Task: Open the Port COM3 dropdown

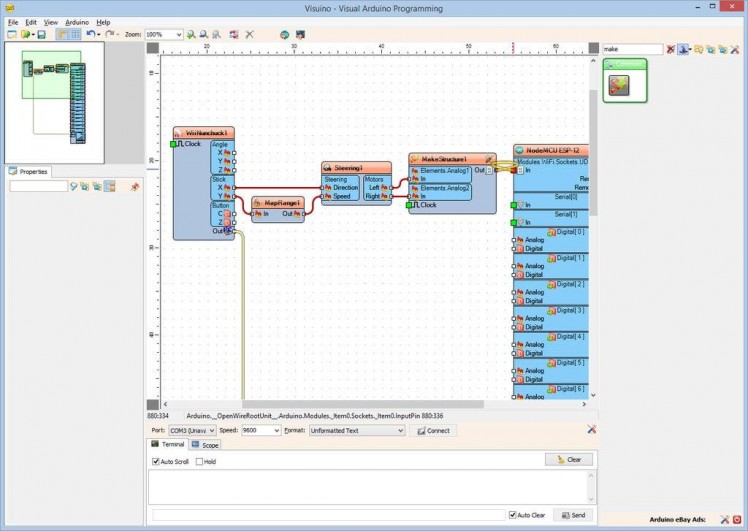Action: (x=209, y=431)
